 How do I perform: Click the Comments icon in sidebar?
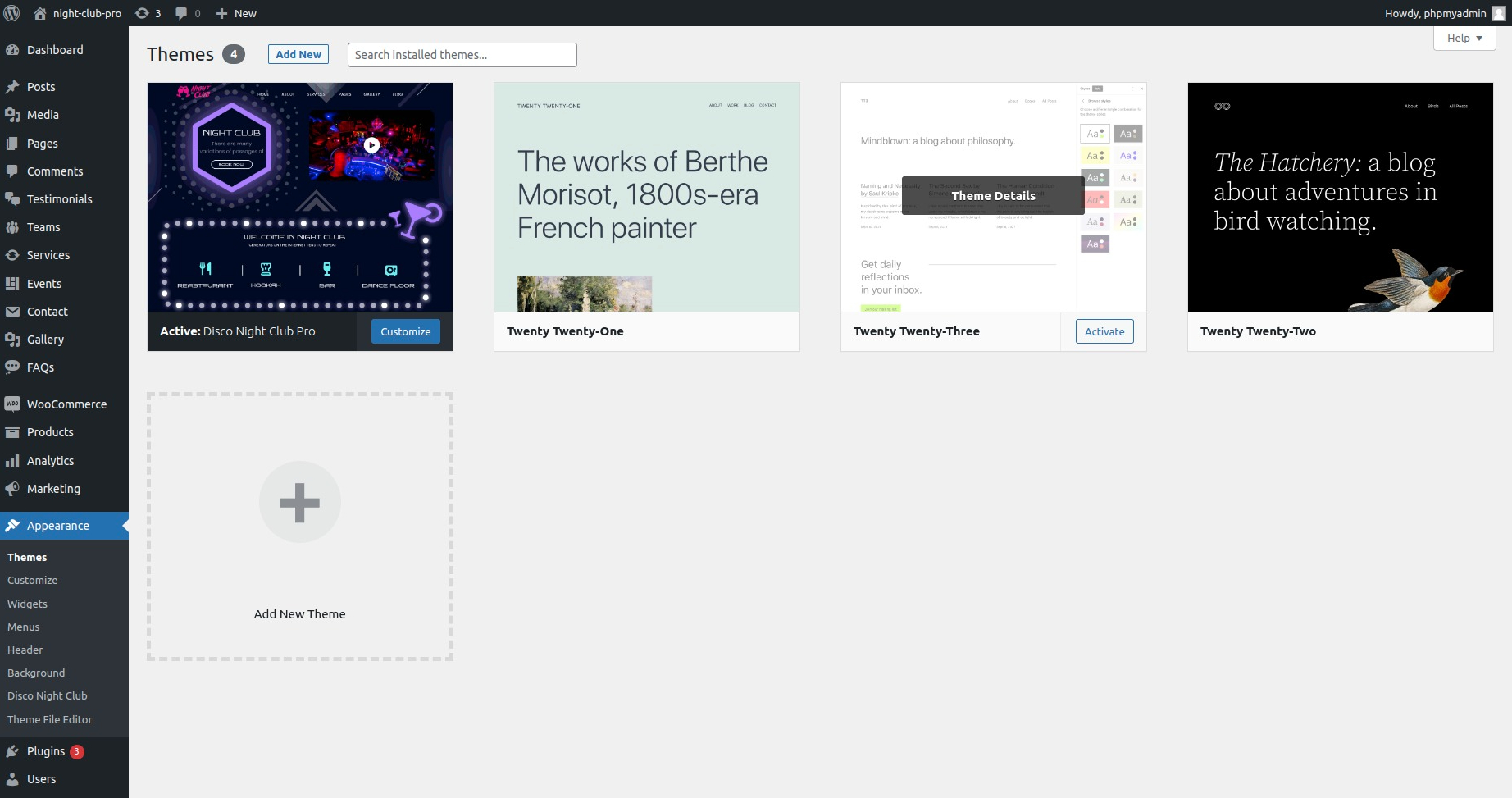point(12,171)
